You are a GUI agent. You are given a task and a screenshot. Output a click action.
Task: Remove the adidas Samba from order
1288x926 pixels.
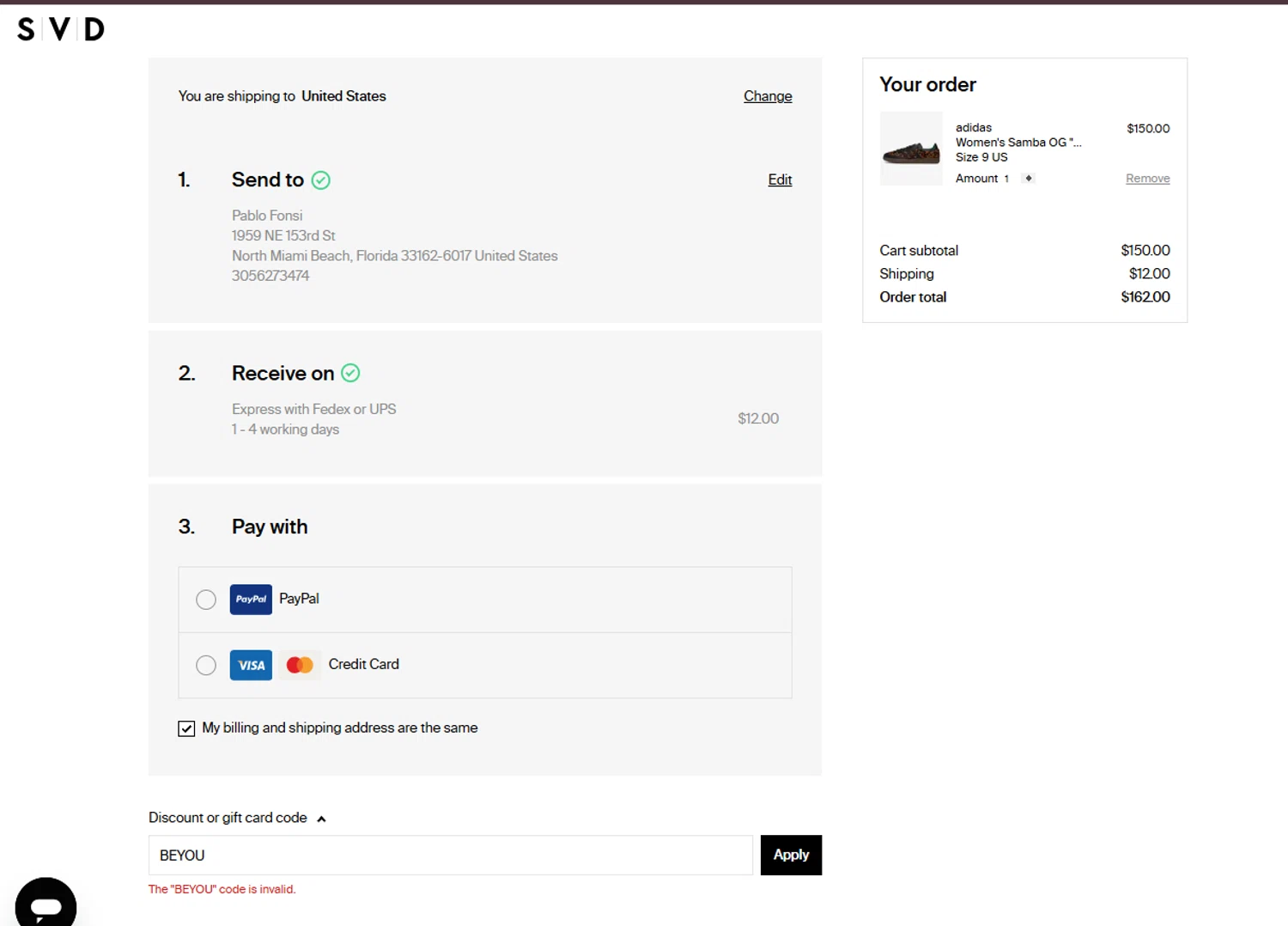1148,179
